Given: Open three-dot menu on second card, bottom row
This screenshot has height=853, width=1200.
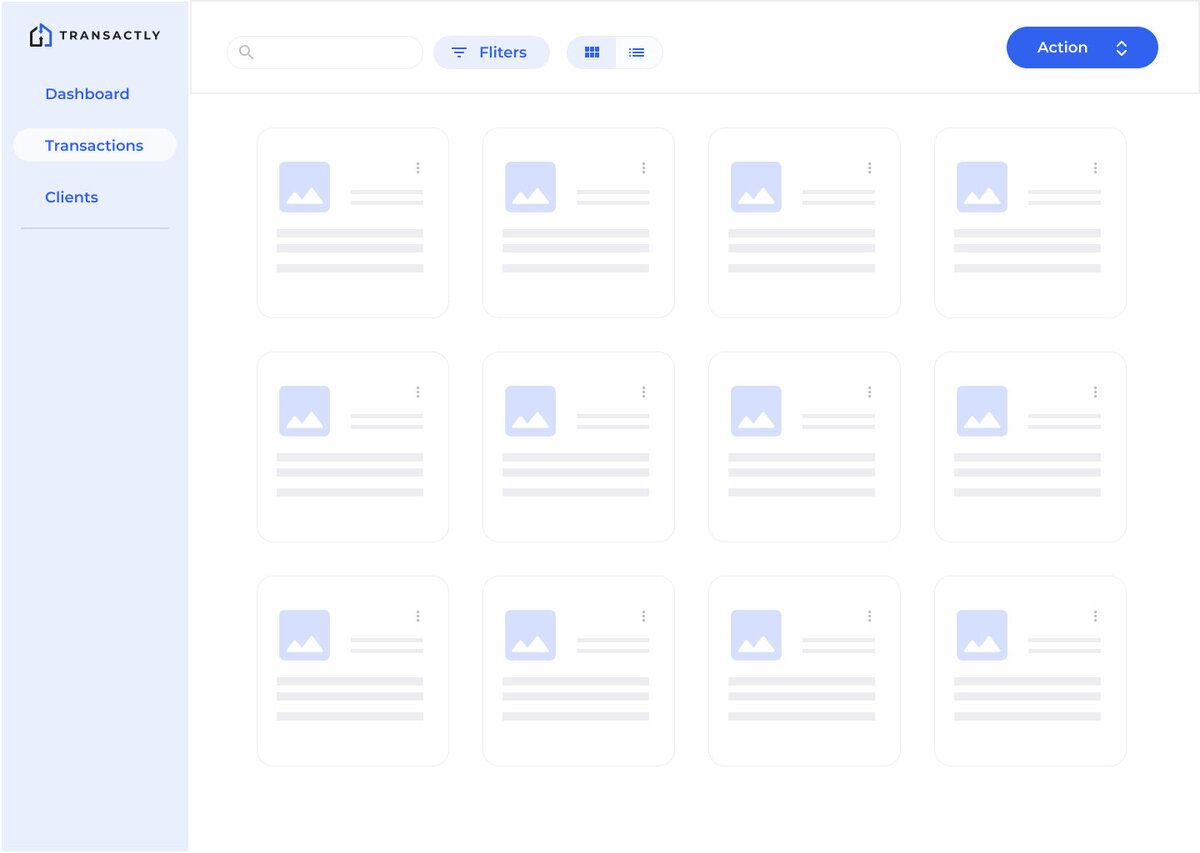Looking at the screenshot, I should pos(644,616).
